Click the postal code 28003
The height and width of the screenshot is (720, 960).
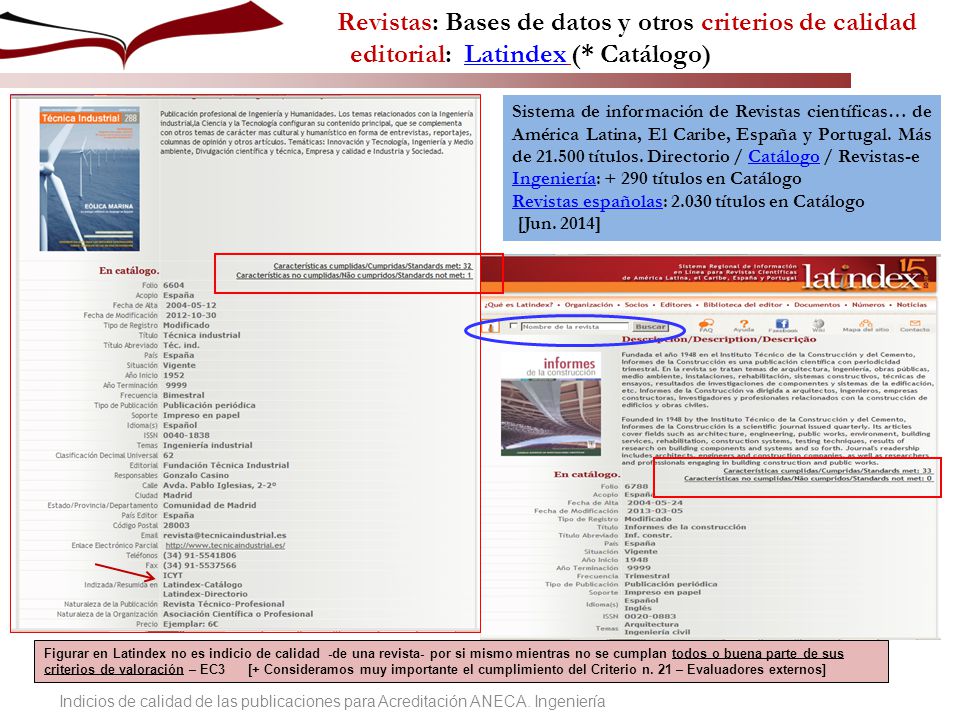(x=176, y=525)
